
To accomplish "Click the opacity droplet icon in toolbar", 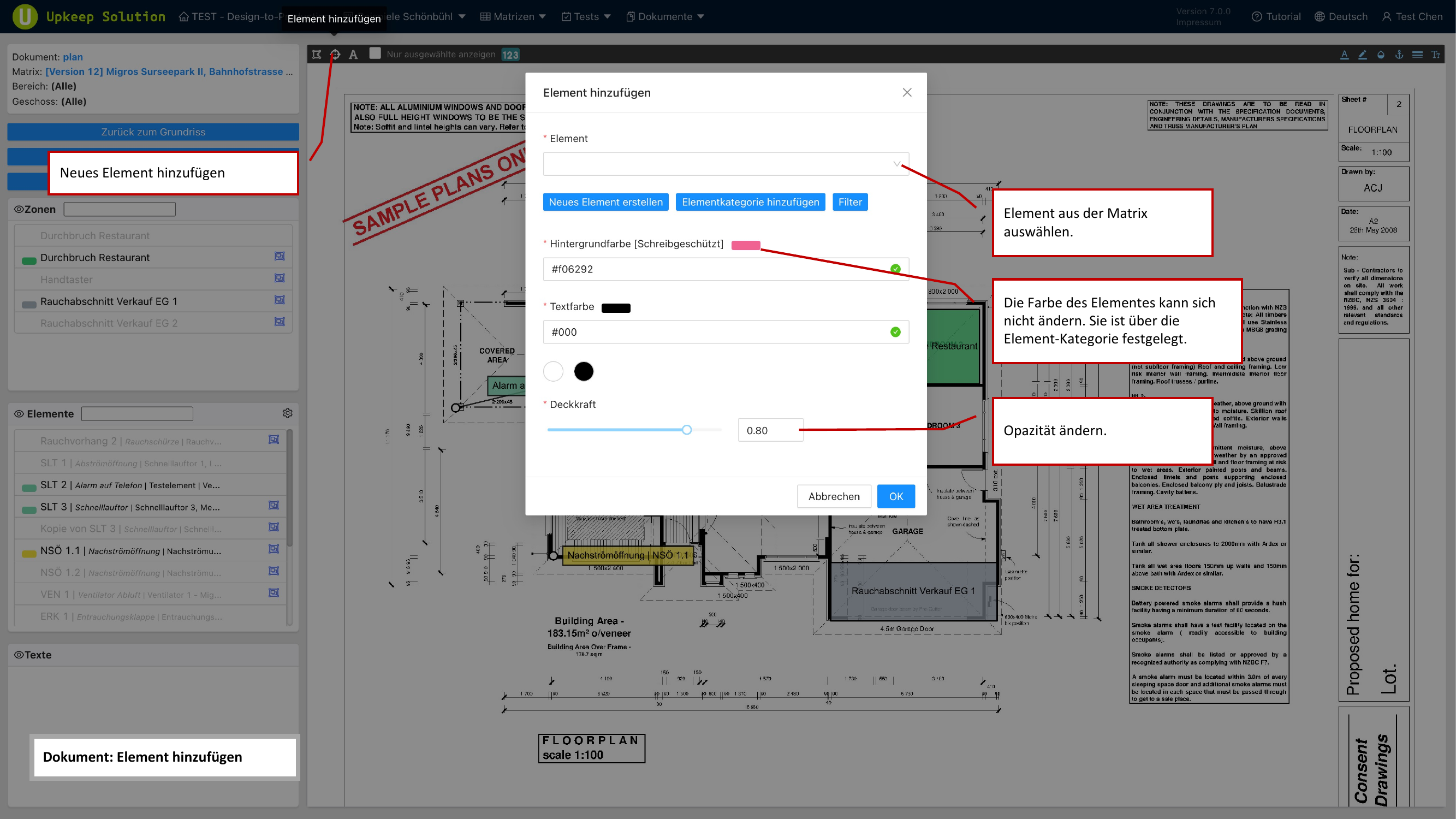I will [1381, 54].
